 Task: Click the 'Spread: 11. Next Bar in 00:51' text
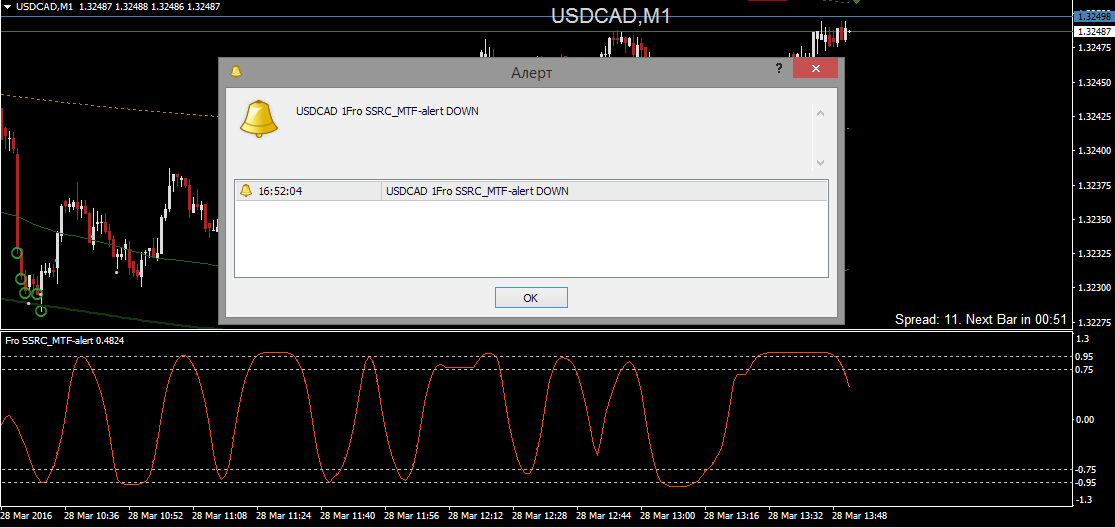tap(981, 320)
